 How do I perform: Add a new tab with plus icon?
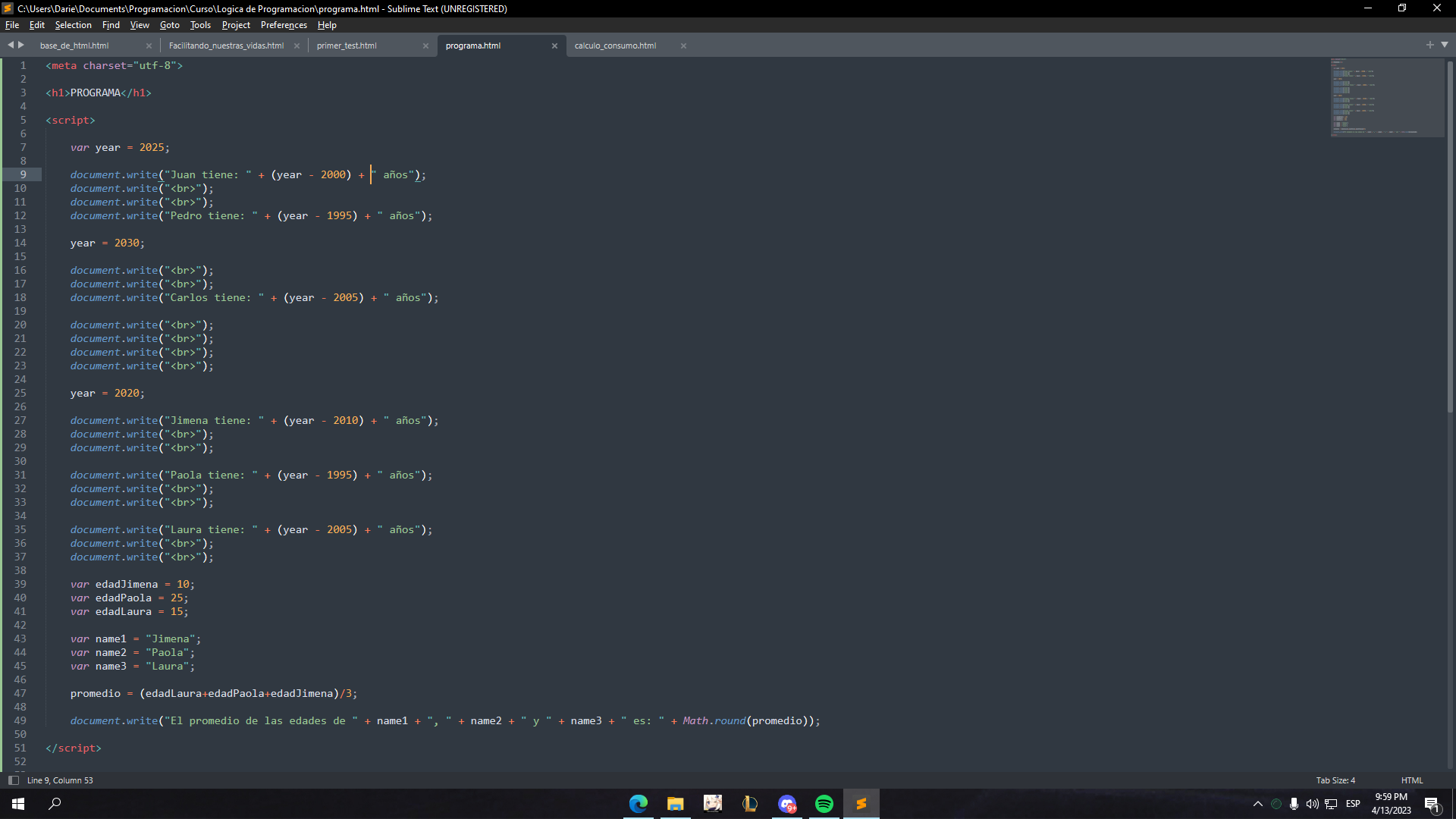(x=1430, y=45)
